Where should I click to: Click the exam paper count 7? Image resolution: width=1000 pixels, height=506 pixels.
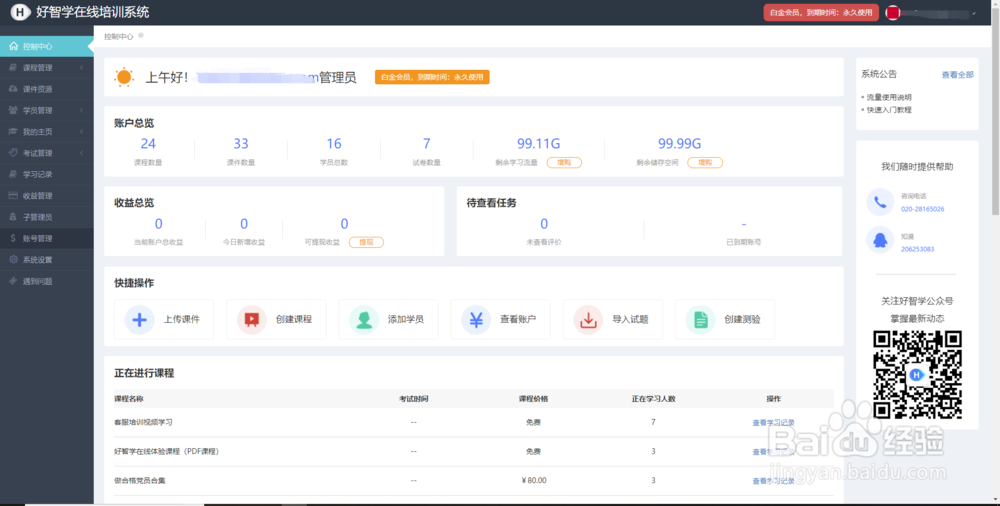[427, 144]
